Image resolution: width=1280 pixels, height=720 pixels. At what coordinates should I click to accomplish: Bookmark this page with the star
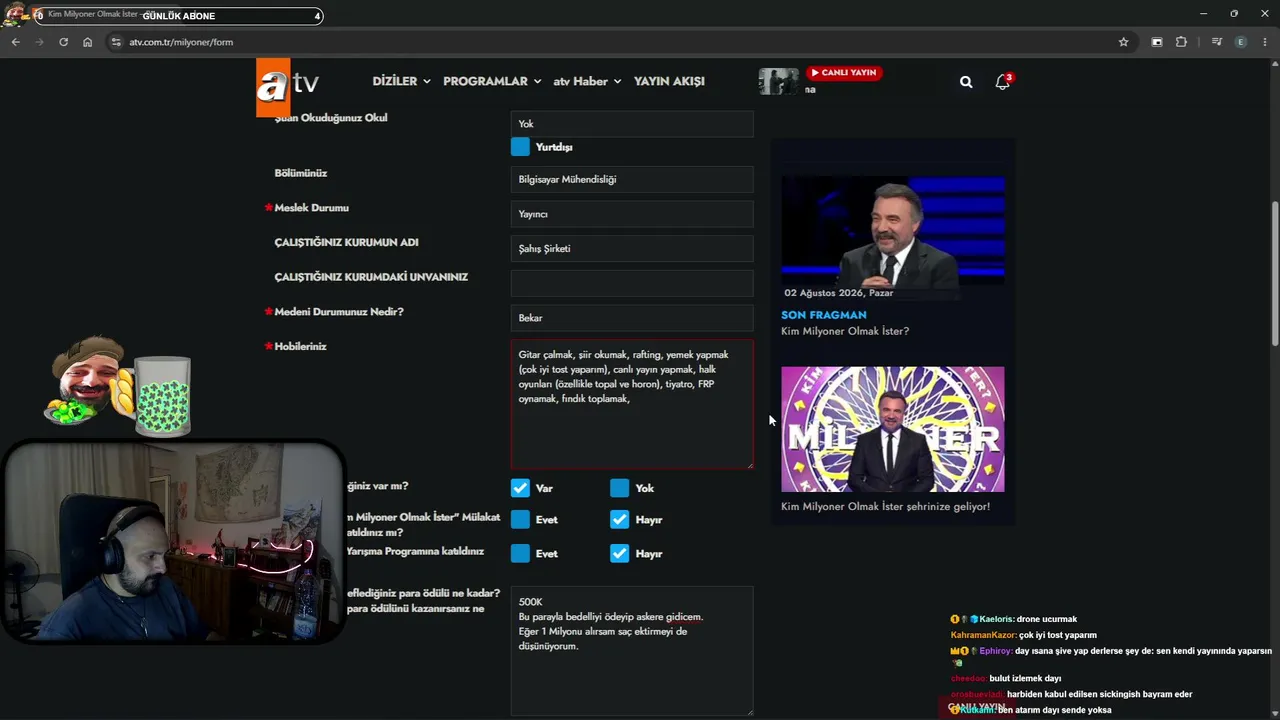[x=1123, y=42]
